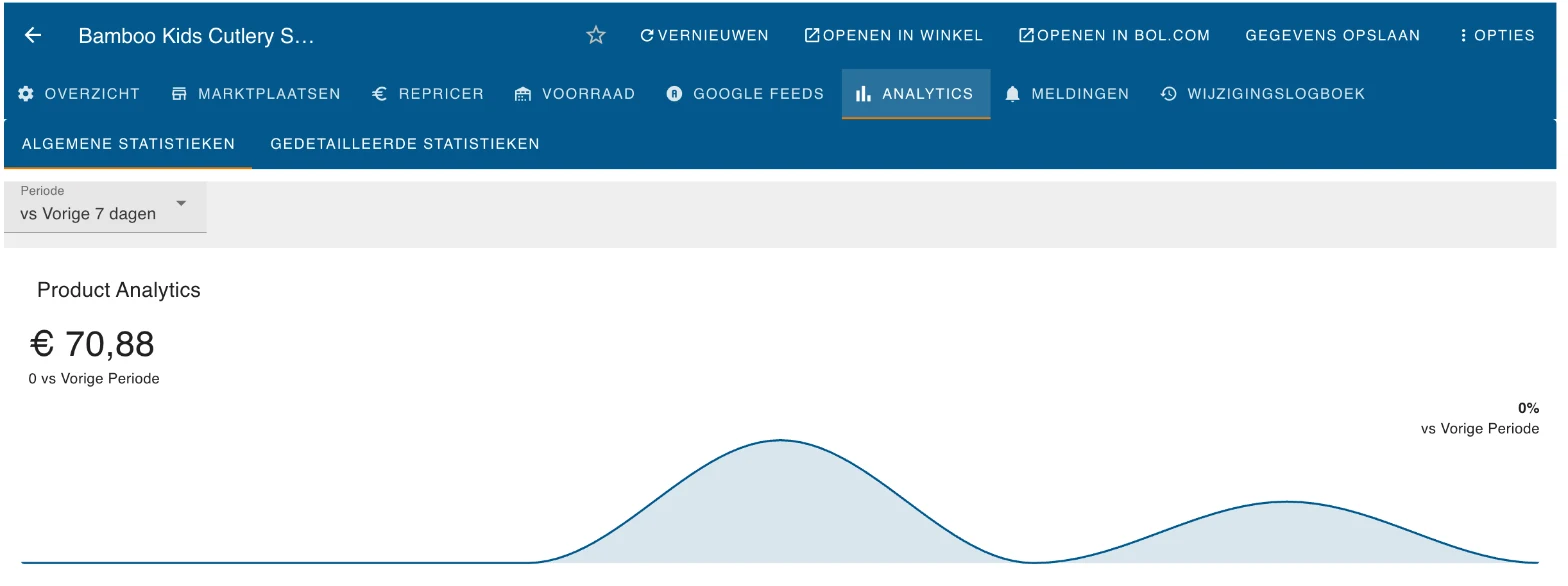Click the Product Analytics heading
Viewport: 1568px width, 586px height.
(119, 290)
